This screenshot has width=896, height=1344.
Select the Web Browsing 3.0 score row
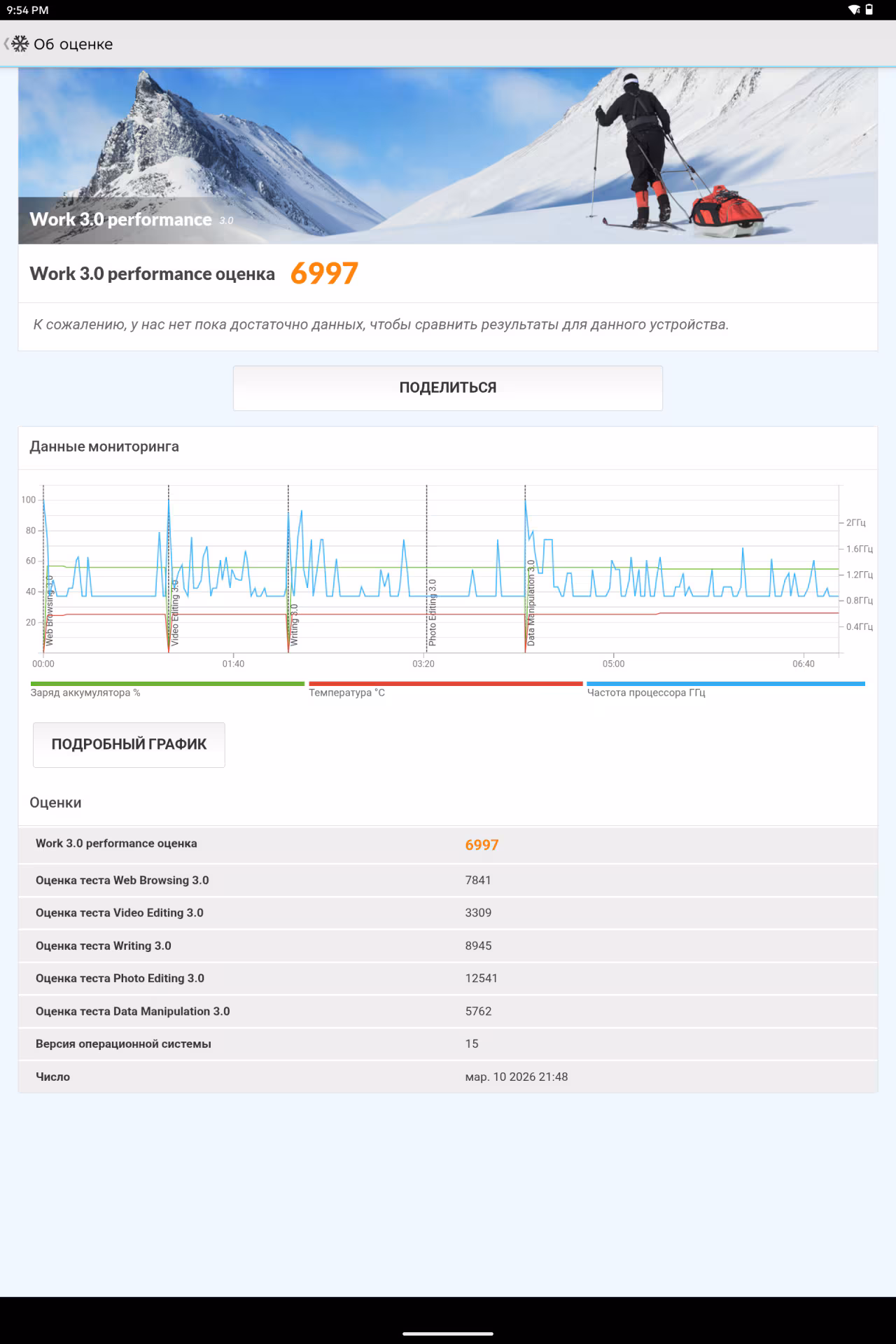(448, 881)
